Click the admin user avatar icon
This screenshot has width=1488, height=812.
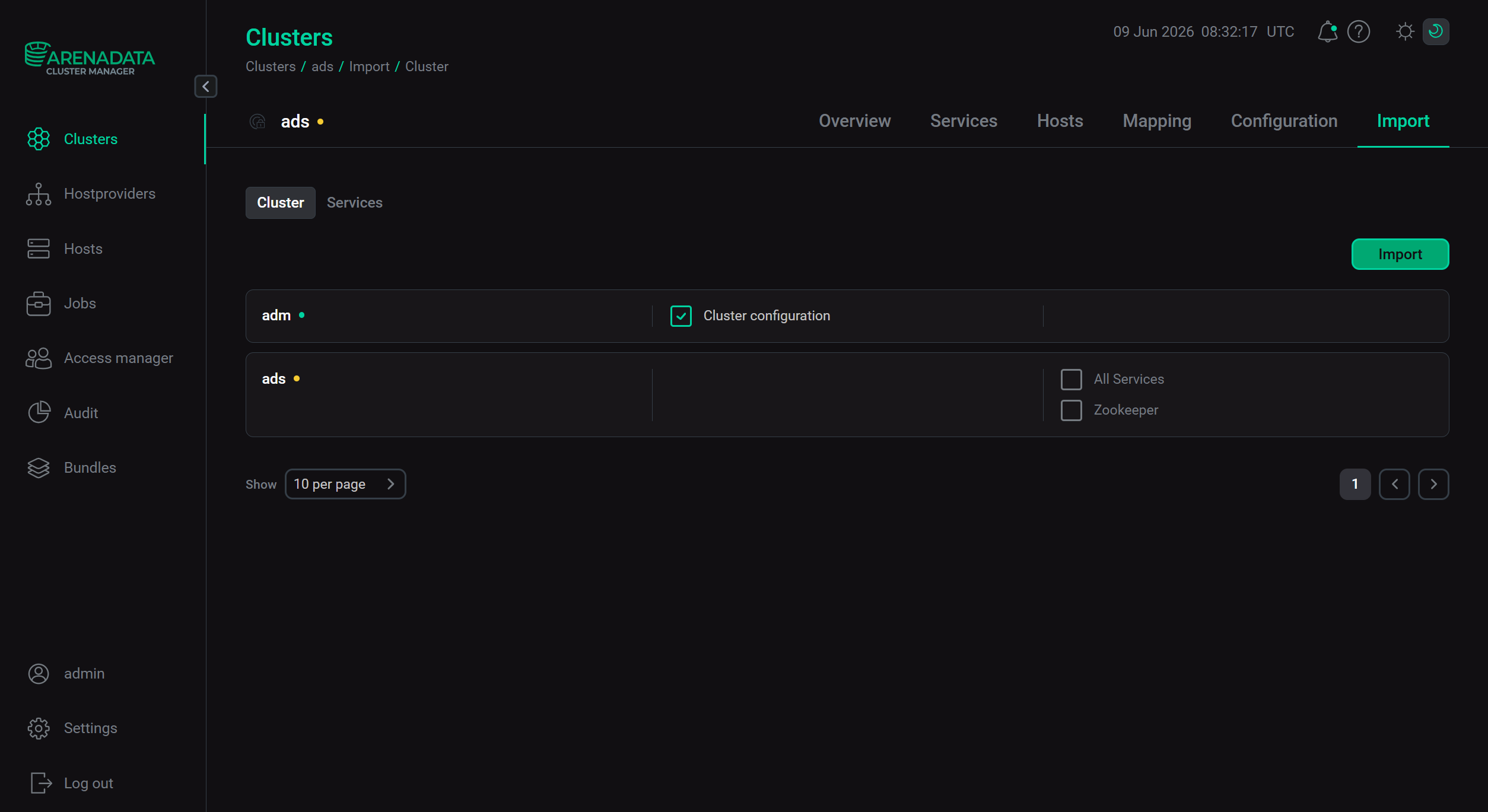(39, 674)
